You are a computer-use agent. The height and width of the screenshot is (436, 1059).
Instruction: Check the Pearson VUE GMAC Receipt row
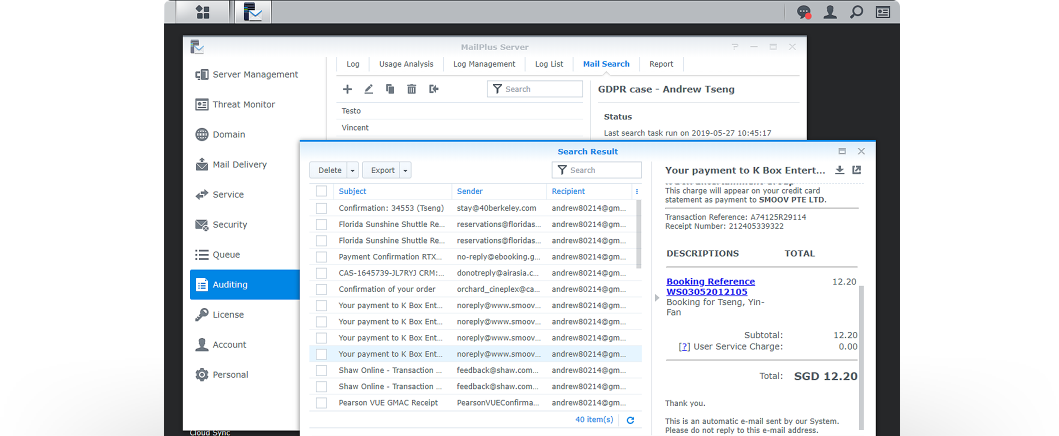pyautogui.click(x=321, y=403)
